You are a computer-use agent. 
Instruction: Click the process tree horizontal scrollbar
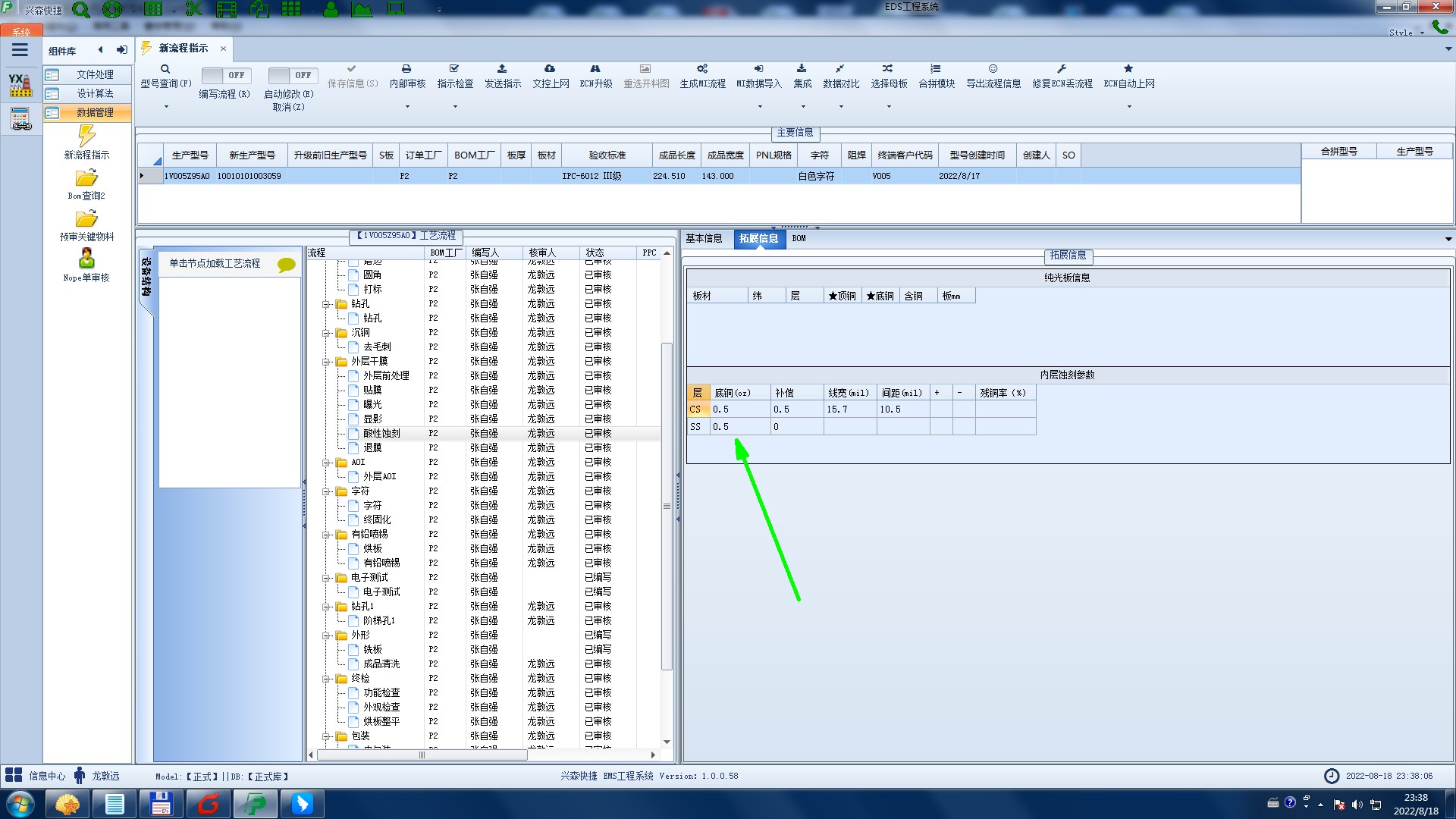[422, 755]
